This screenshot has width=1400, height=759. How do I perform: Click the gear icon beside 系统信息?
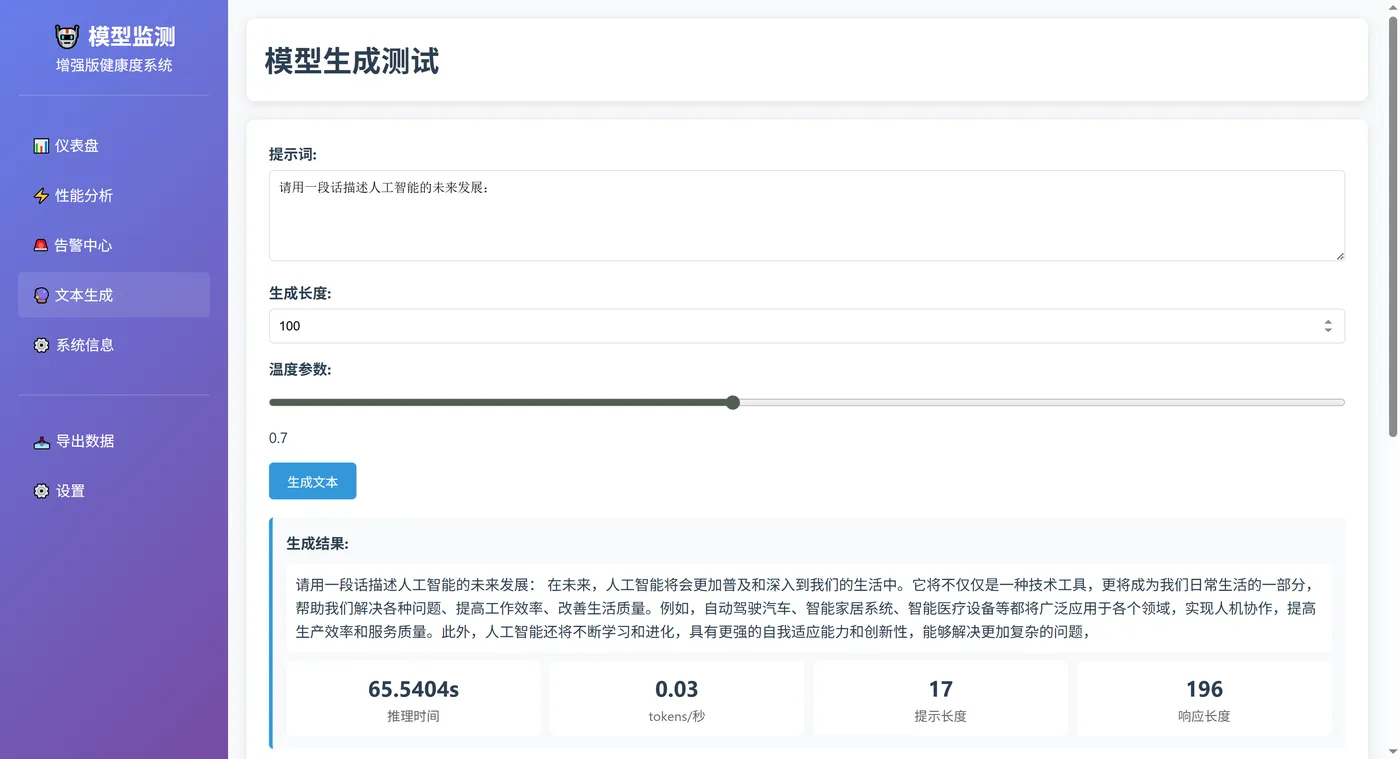pos(40,344)
